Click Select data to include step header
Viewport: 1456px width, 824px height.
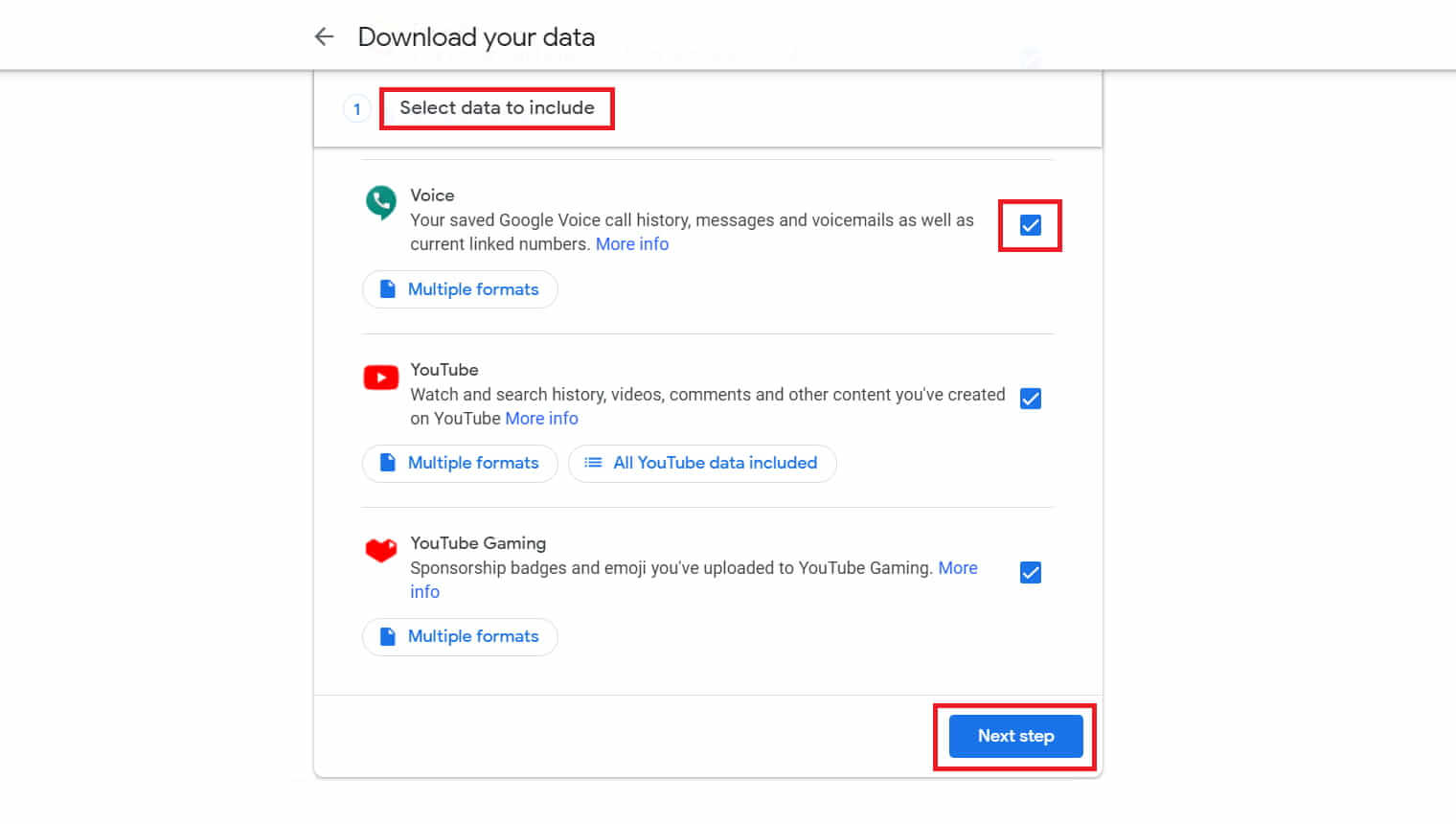tap(497, 107)
